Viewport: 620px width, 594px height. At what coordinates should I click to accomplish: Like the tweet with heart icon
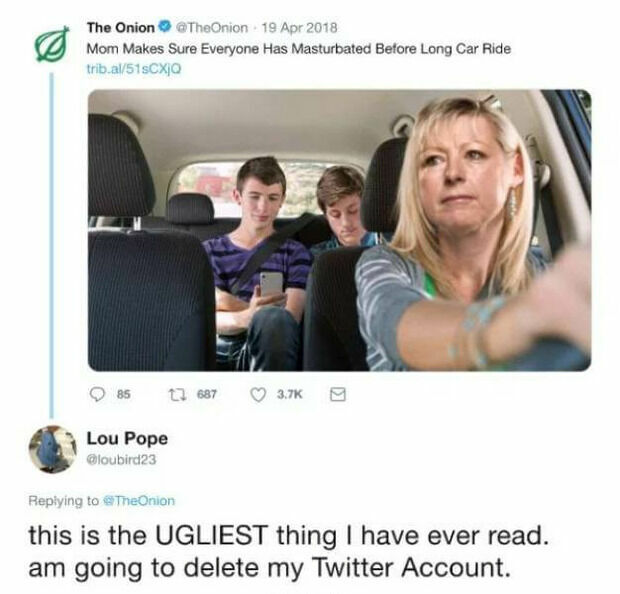tap(259, 394)
